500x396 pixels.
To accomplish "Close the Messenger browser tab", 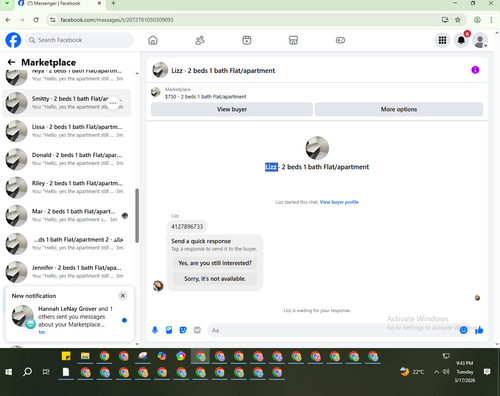I will (99, 3).
